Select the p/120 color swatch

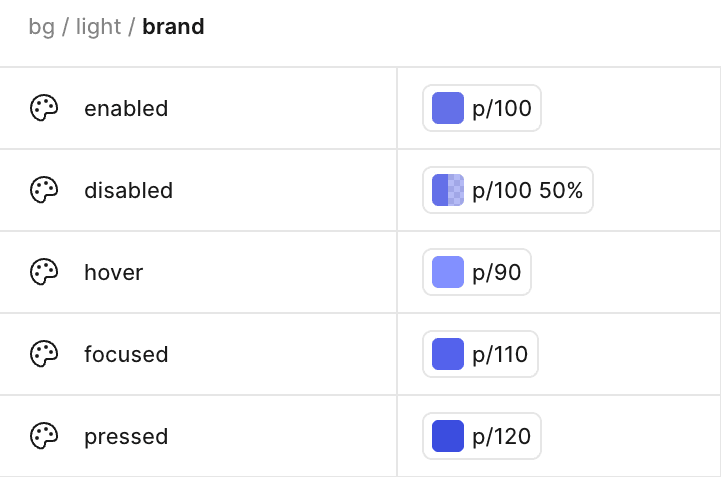point(448,436)
